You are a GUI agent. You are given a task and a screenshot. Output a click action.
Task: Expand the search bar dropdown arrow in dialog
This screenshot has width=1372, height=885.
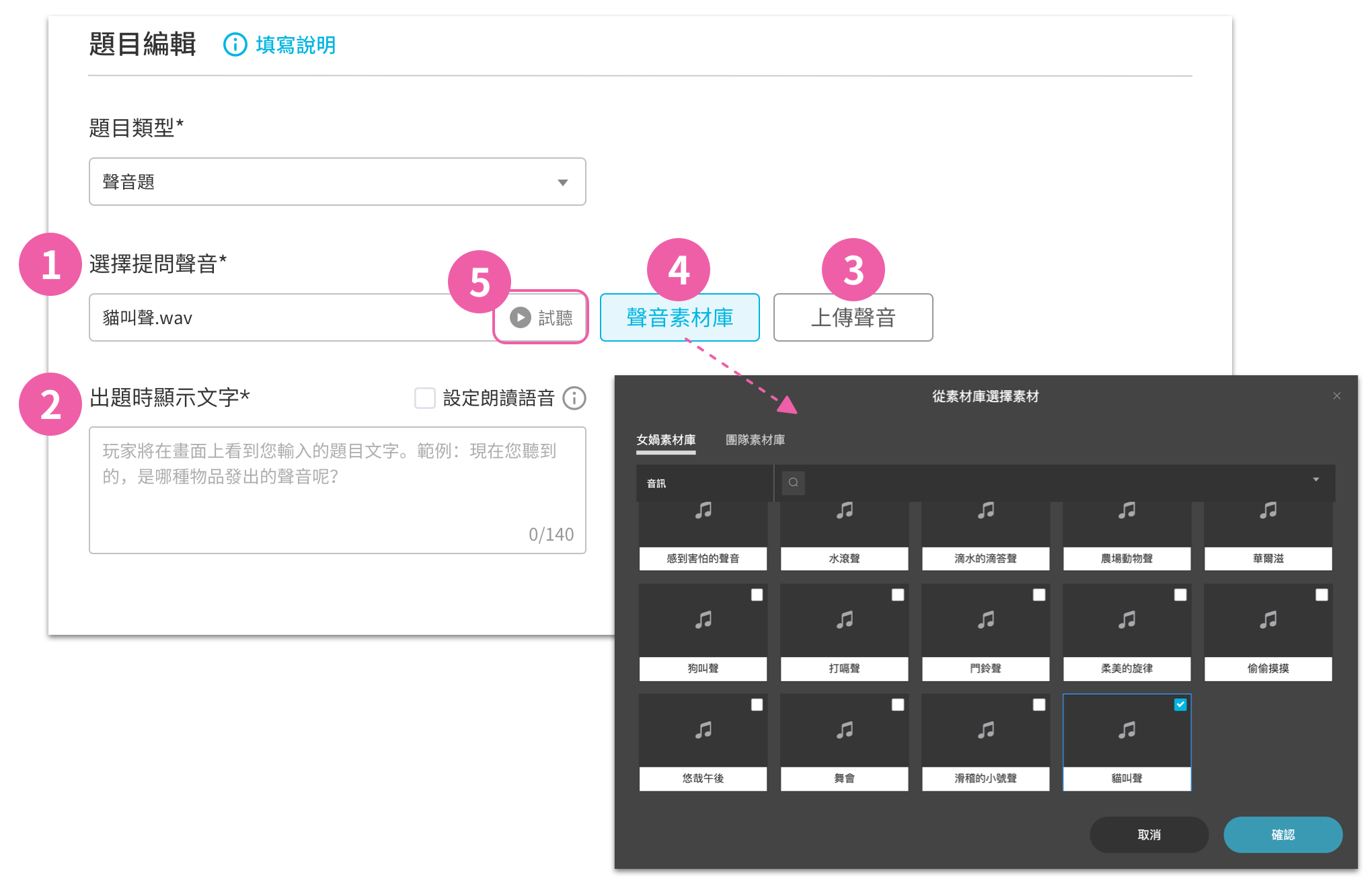point(1316,479)
